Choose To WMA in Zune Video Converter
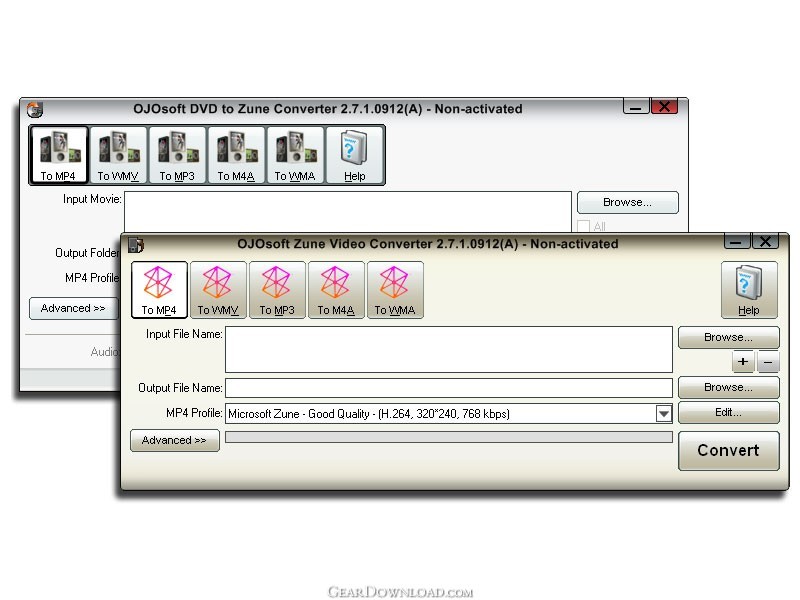The height and width of the screenshot is (600, 800). (395, 290)
